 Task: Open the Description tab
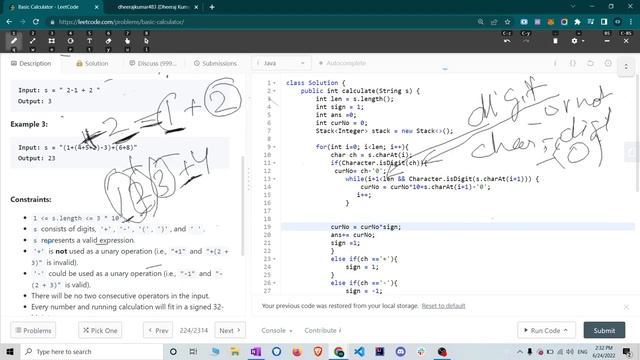tap(31, 63)
